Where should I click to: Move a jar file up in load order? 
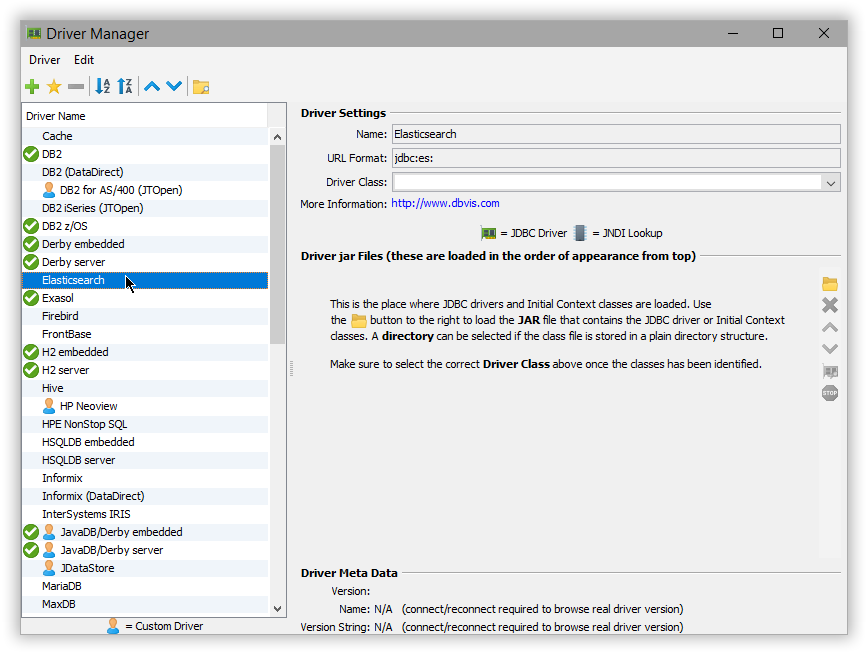(830, 327)
